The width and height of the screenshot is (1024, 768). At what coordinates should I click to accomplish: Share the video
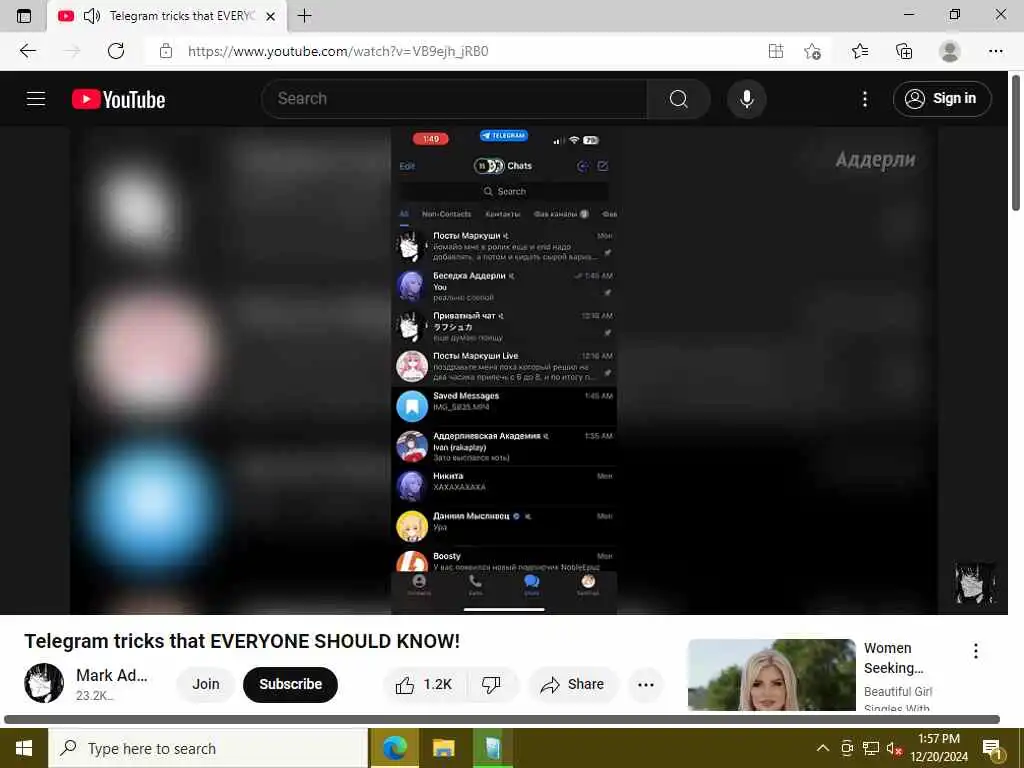pyautogui.click(x=572, y=684)
